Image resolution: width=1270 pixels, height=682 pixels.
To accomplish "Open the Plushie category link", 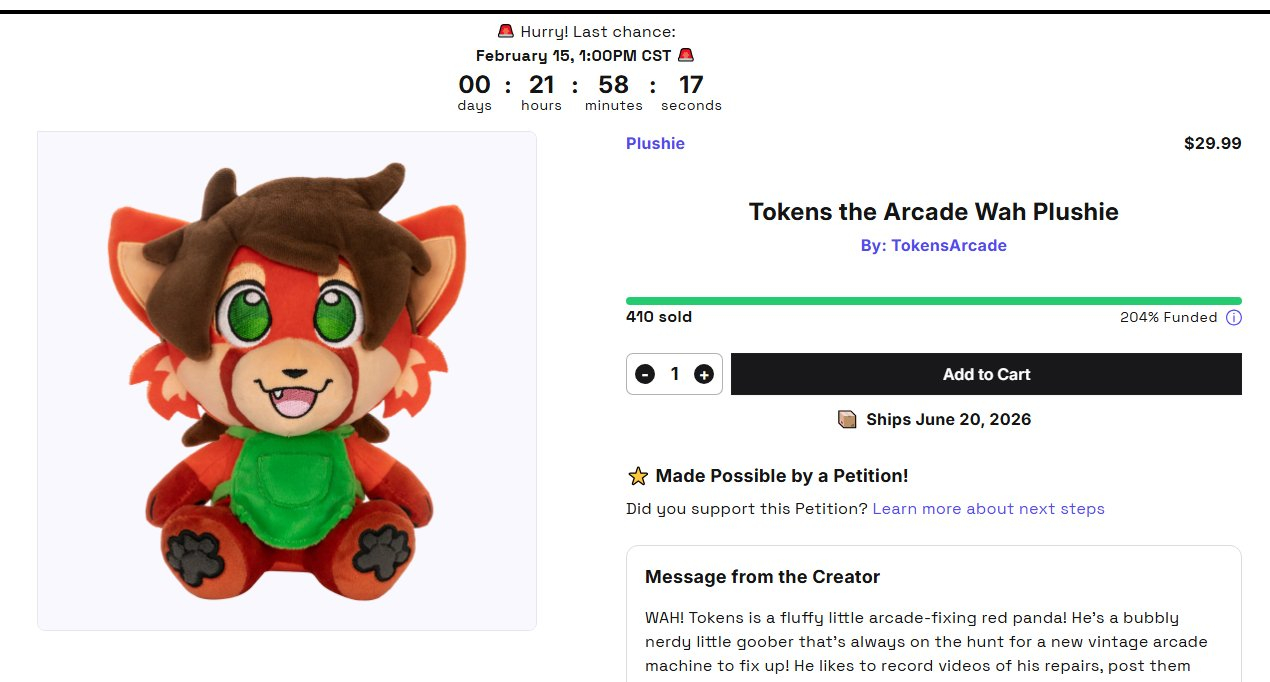I will pos(655,143).
